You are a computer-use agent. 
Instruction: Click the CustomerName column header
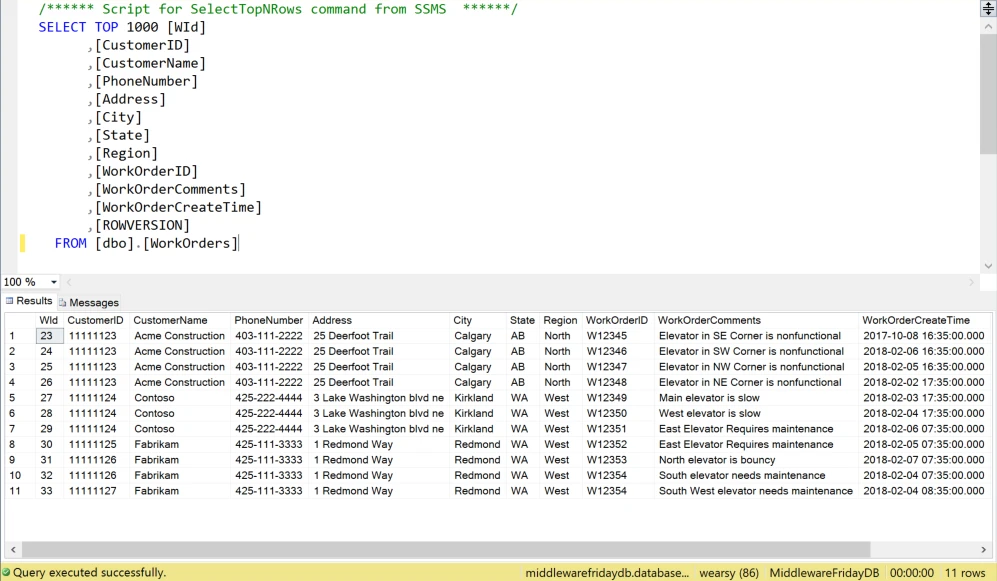[x=171, y=320]
